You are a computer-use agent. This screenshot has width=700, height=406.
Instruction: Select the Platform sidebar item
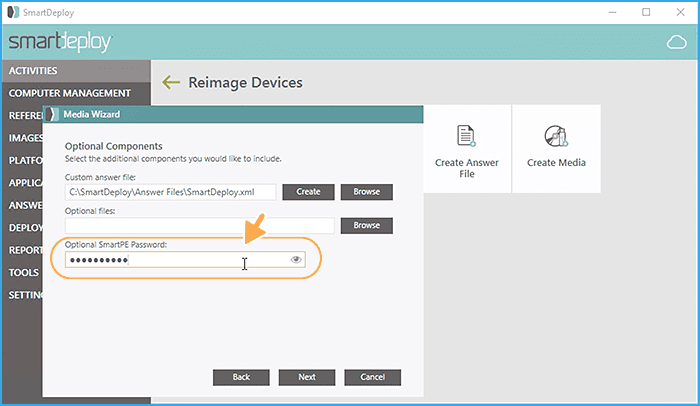25,160
